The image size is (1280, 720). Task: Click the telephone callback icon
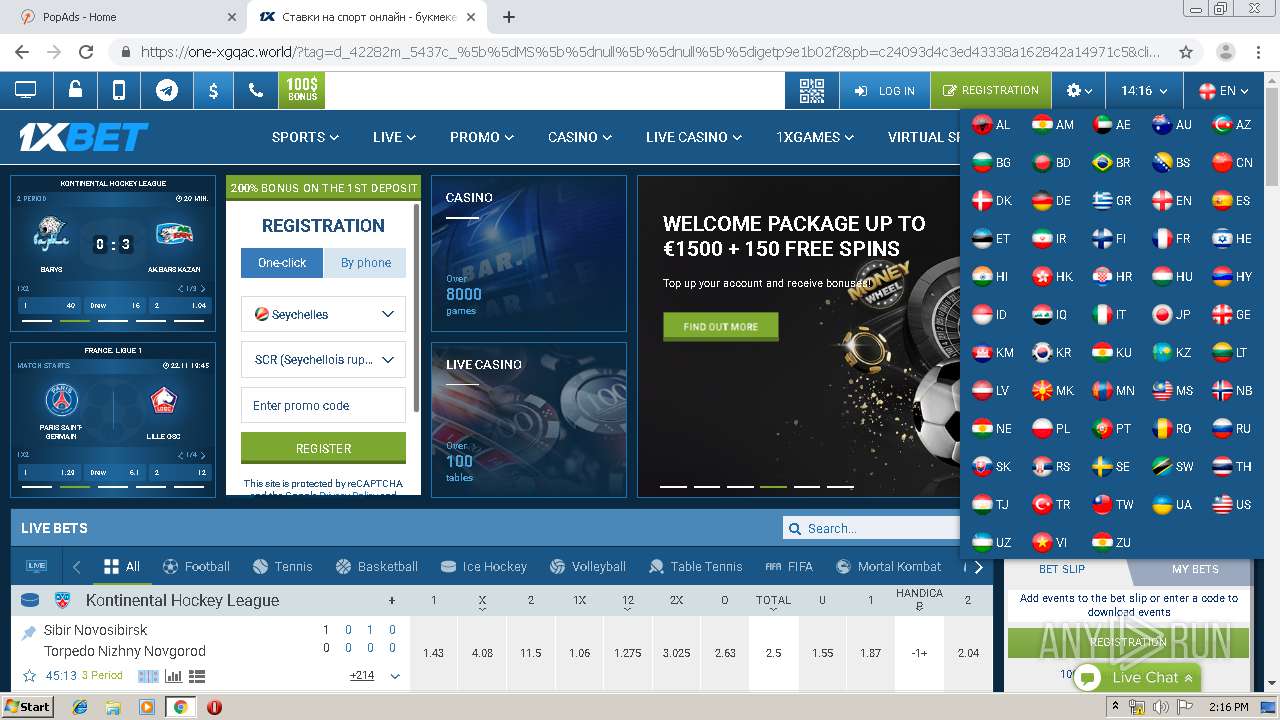tap(256, 90)
